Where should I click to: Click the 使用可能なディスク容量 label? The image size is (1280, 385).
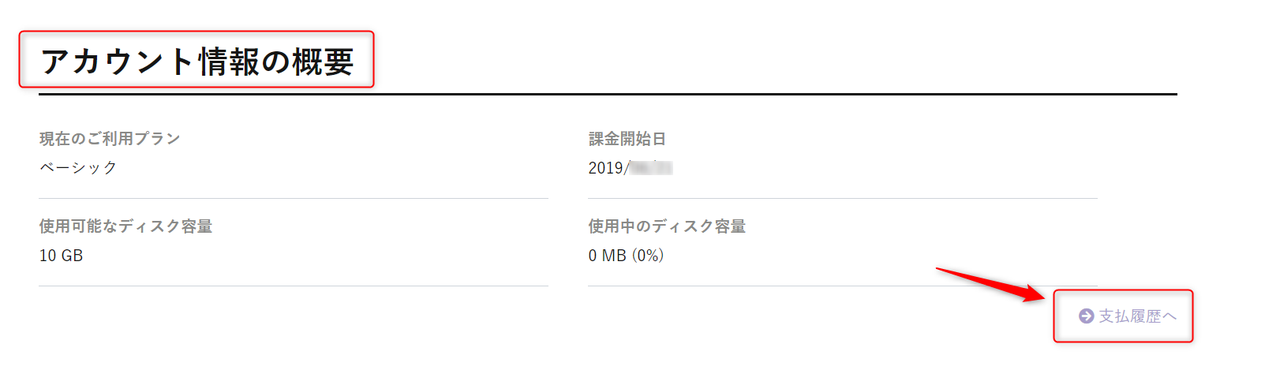tap(126, 226)
